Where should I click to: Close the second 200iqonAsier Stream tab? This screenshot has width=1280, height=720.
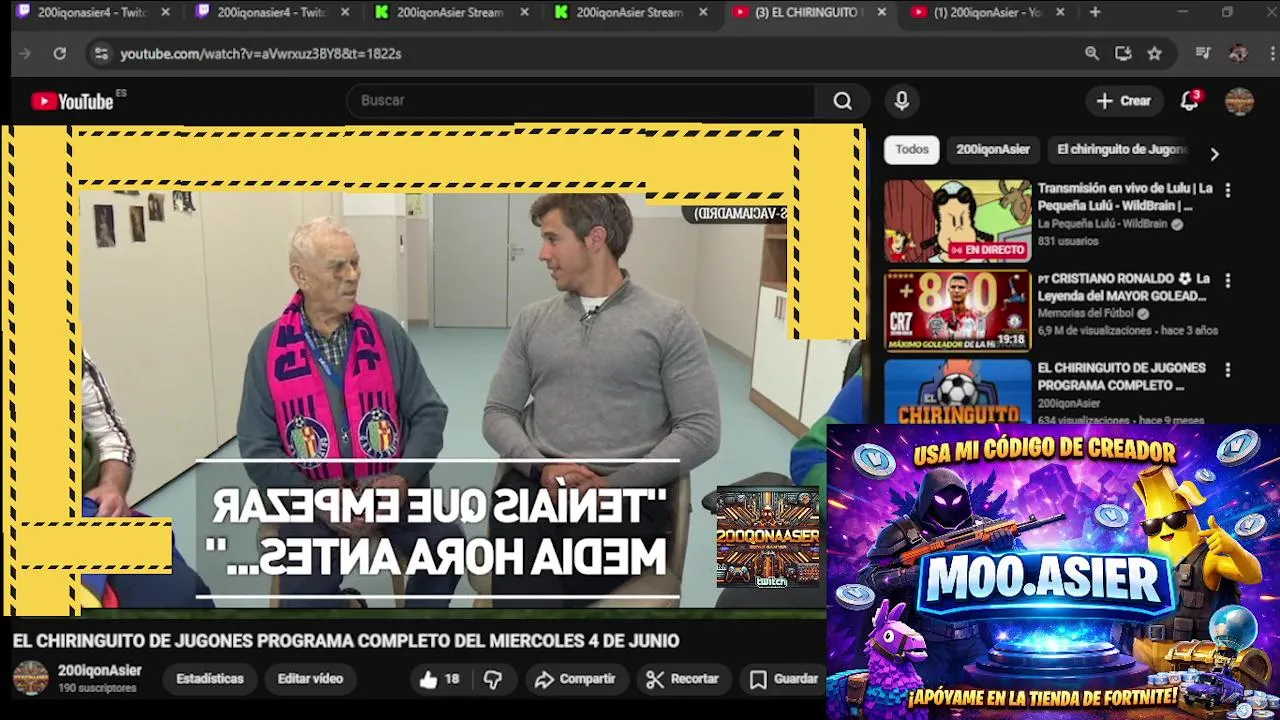point(703,13)
